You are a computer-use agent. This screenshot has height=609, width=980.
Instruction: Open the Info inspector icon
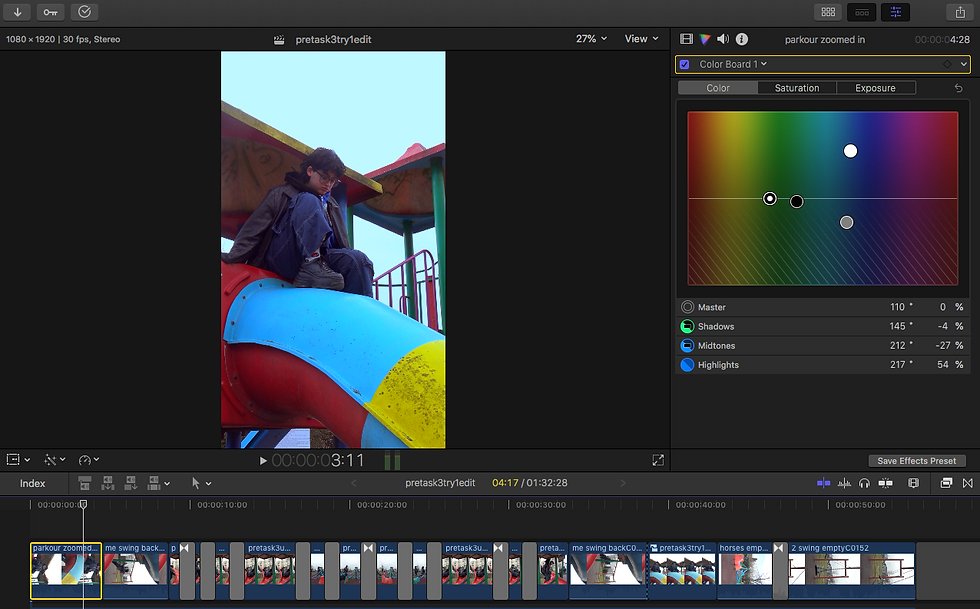pos(742,39)
